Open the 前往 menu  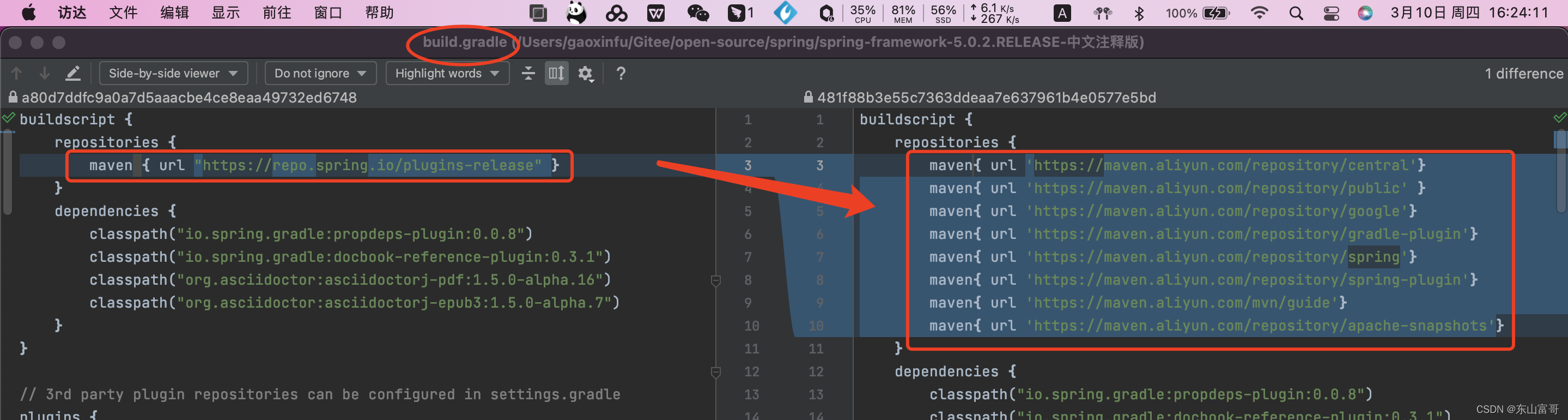click(276, 12)
